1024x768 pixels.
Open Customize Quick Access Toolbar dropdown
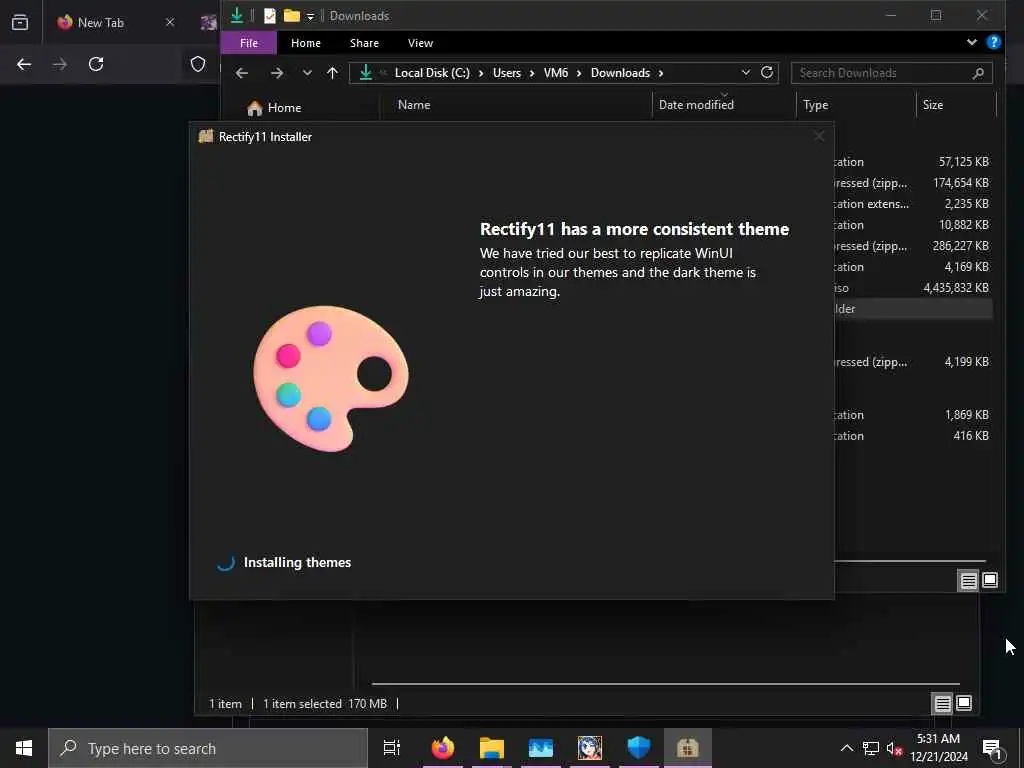pos(310,16)
